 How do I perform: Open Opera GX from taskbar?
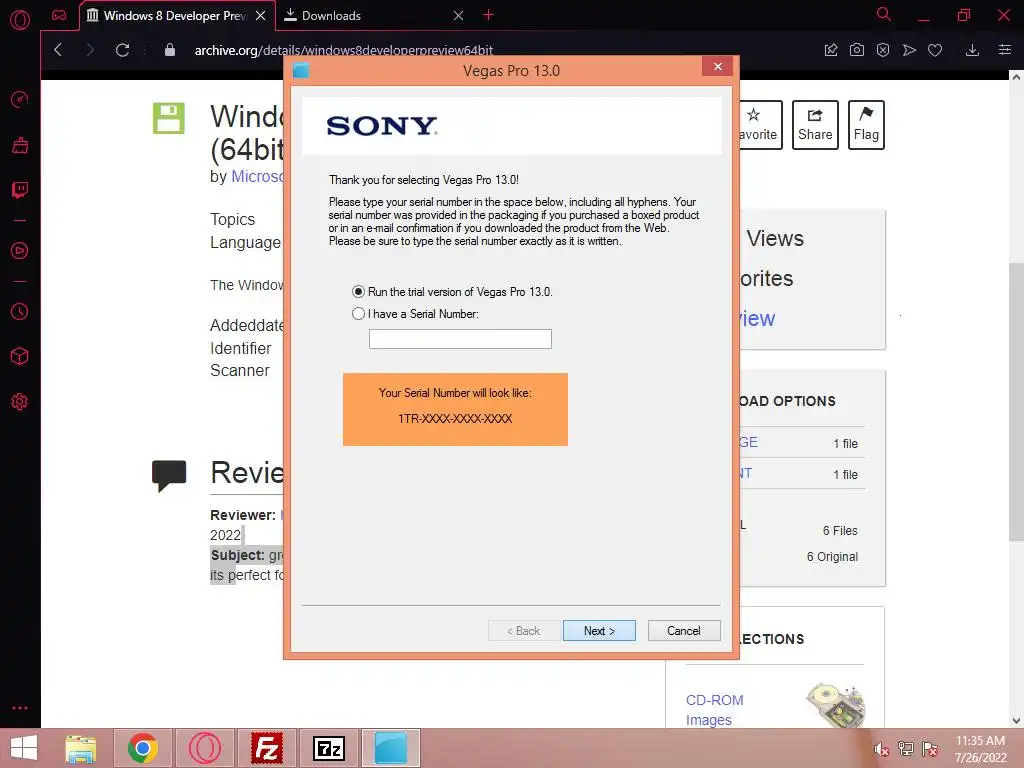click(205, 748)
